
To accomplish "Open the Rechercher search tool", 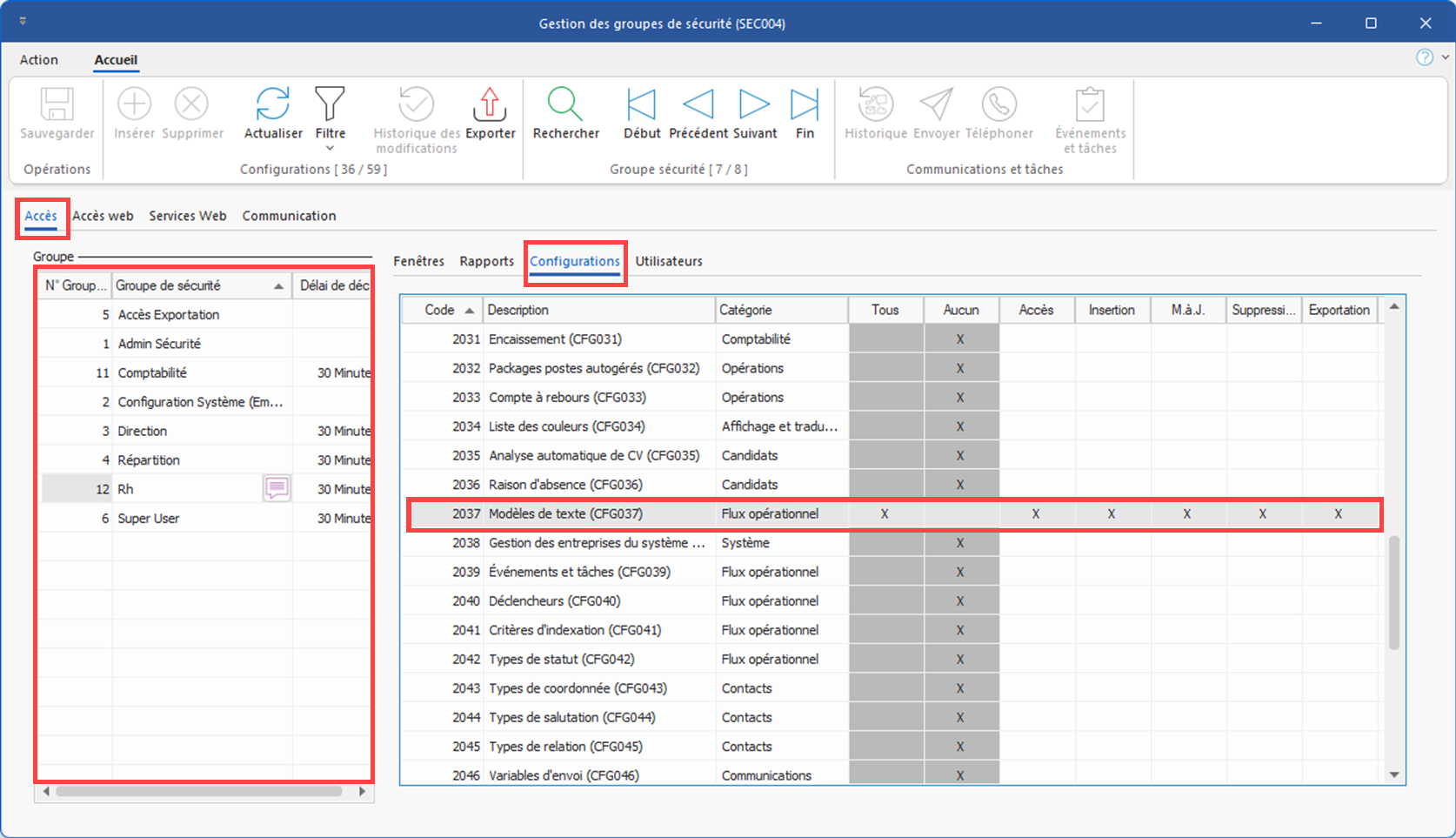I will pyautogui.click(x=565, y=105).
